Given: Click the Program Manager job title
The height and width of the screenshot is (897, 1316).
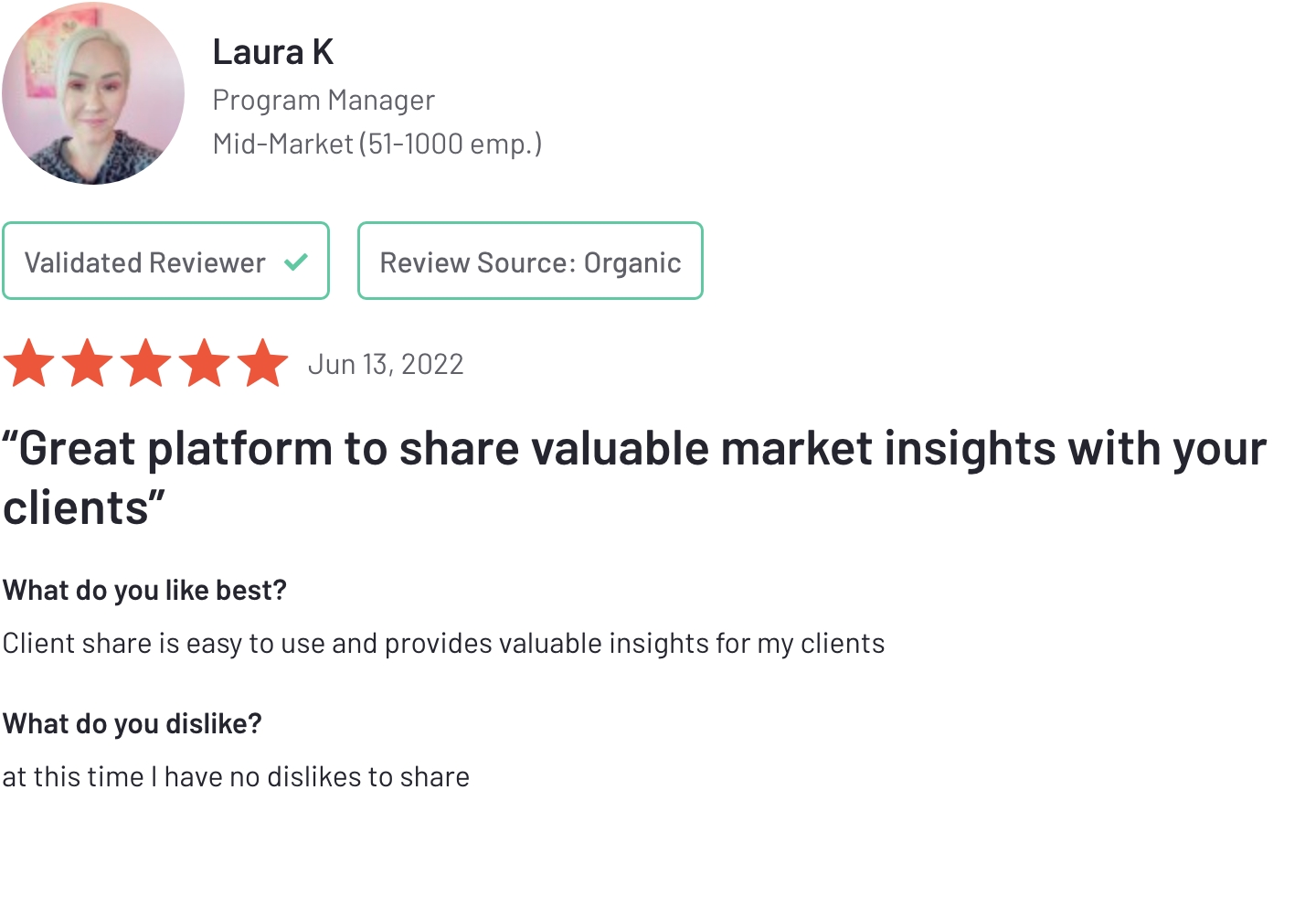Looking at the screenshot, I should click(324, 100).
